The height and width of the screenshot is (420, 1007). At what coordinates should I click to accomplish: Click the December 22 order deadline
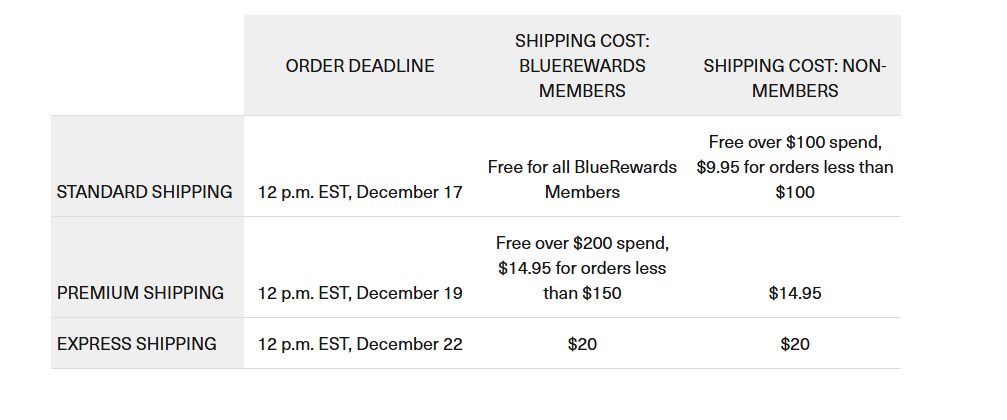(x=360, y=344)
